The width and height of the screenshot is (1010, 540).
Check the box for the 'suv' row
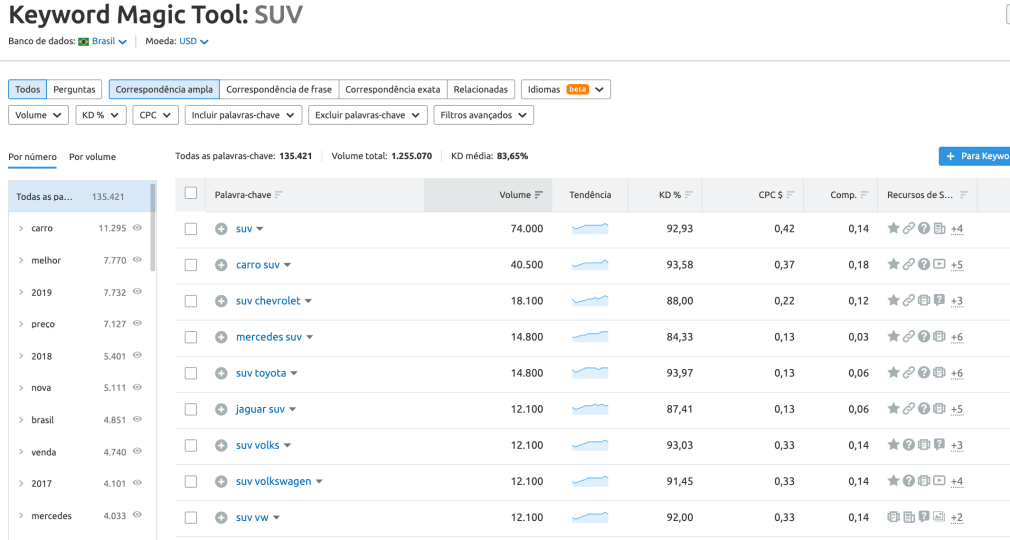pyautogui.click(x=191, y=229)
